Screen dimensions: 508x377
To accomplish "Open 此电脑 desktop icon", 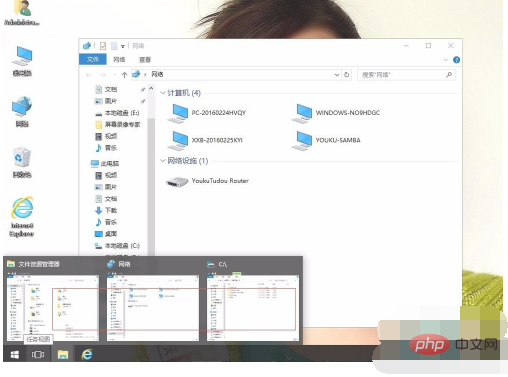I will click(22, 62).
